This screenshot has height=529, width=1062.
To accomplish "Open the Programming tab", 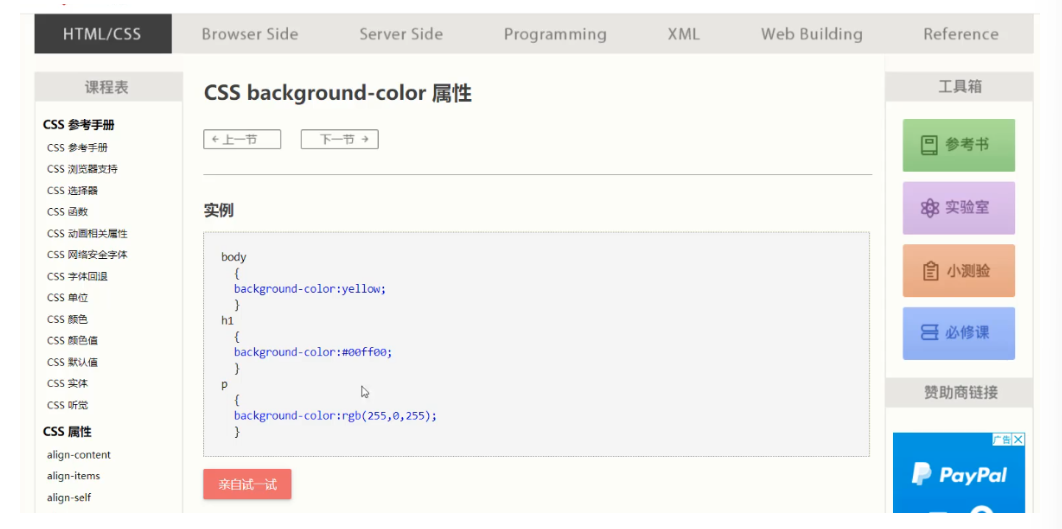I will coord(555,34).
